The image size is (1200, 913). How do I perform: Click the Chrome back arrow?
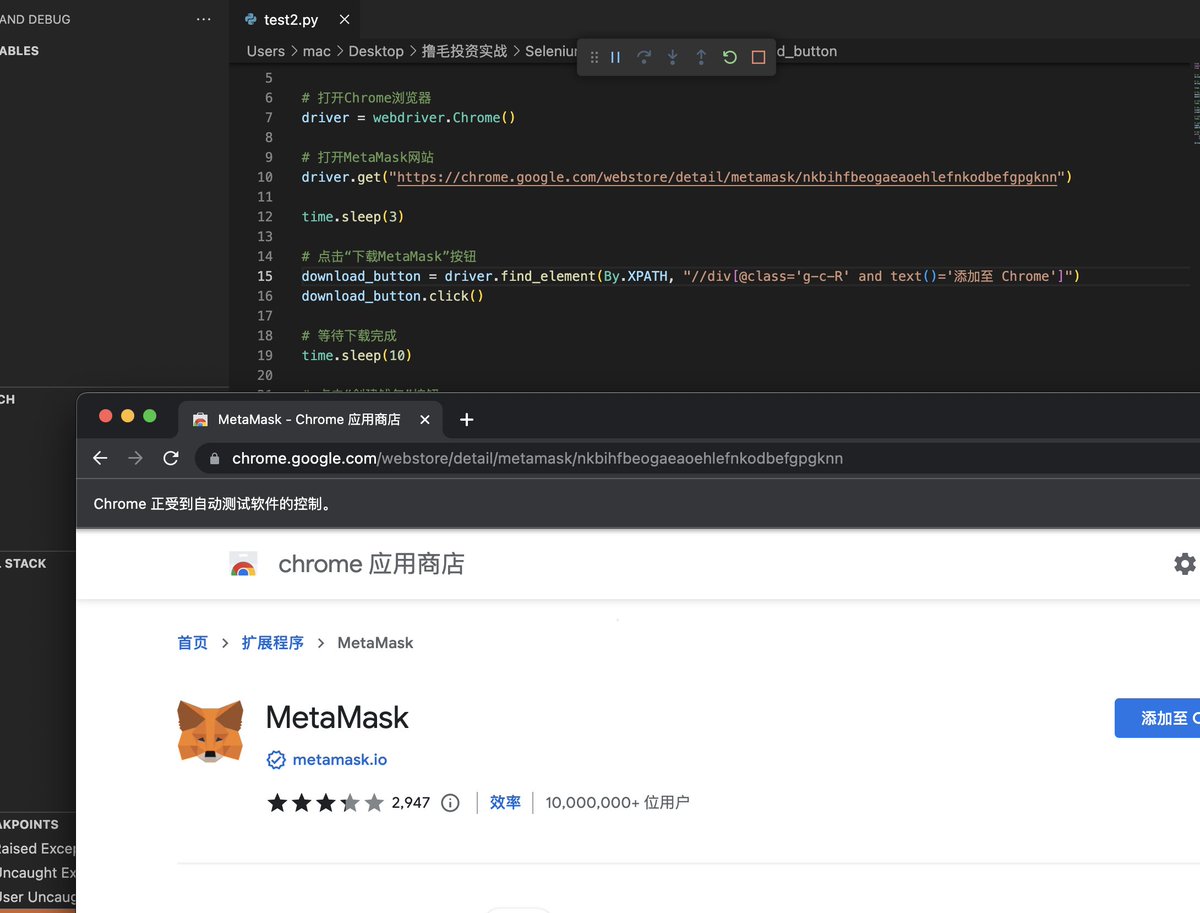tap(100, 458)
